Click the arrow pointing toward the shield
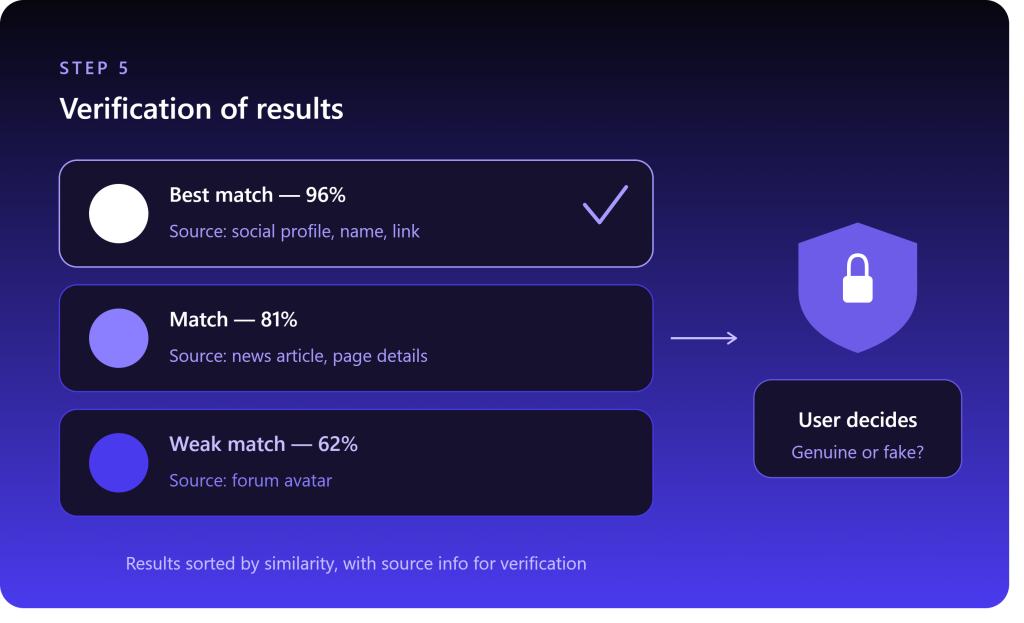The width and height of the screenshot is (1024, 623). [704, 338]
